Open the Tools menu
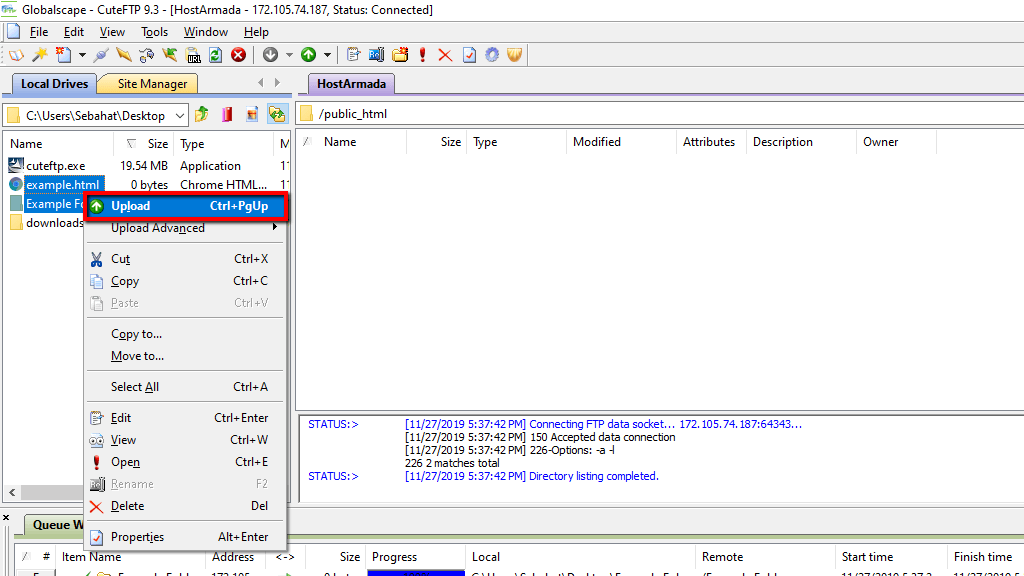Image resolution: width=1024 pixels, height=576 pixels. click(x=154, y=32)
